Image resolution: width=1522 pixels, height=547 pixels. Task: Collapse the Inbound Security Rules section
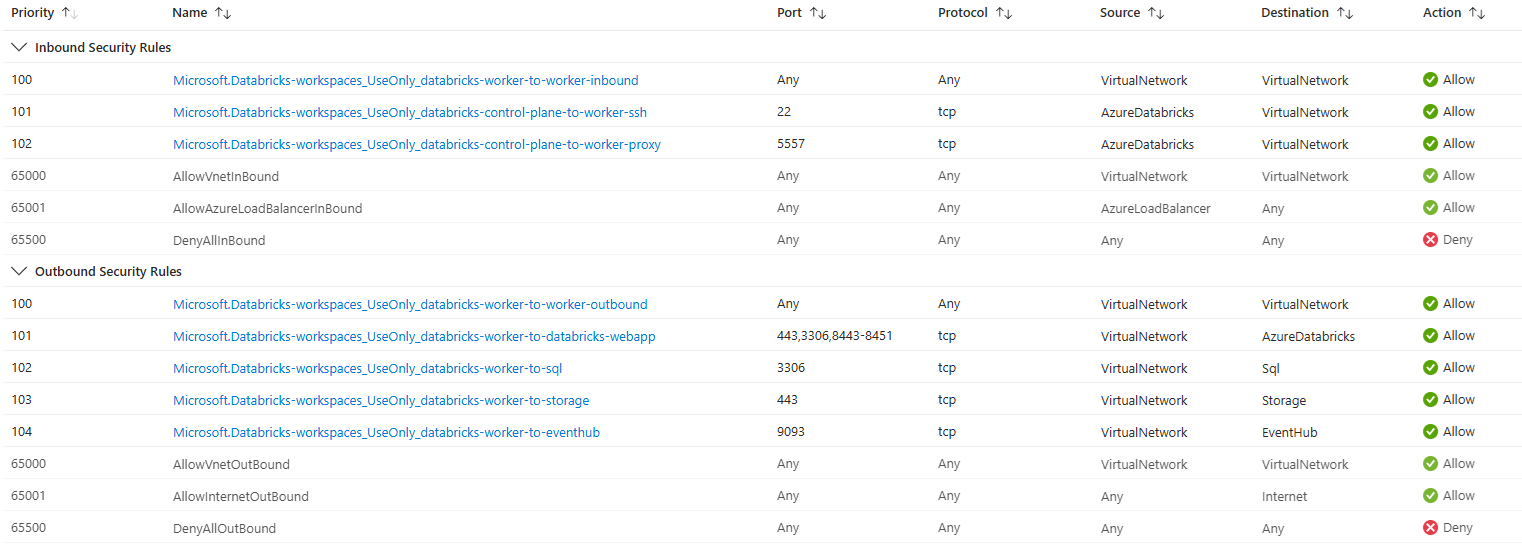pos(19,47)
